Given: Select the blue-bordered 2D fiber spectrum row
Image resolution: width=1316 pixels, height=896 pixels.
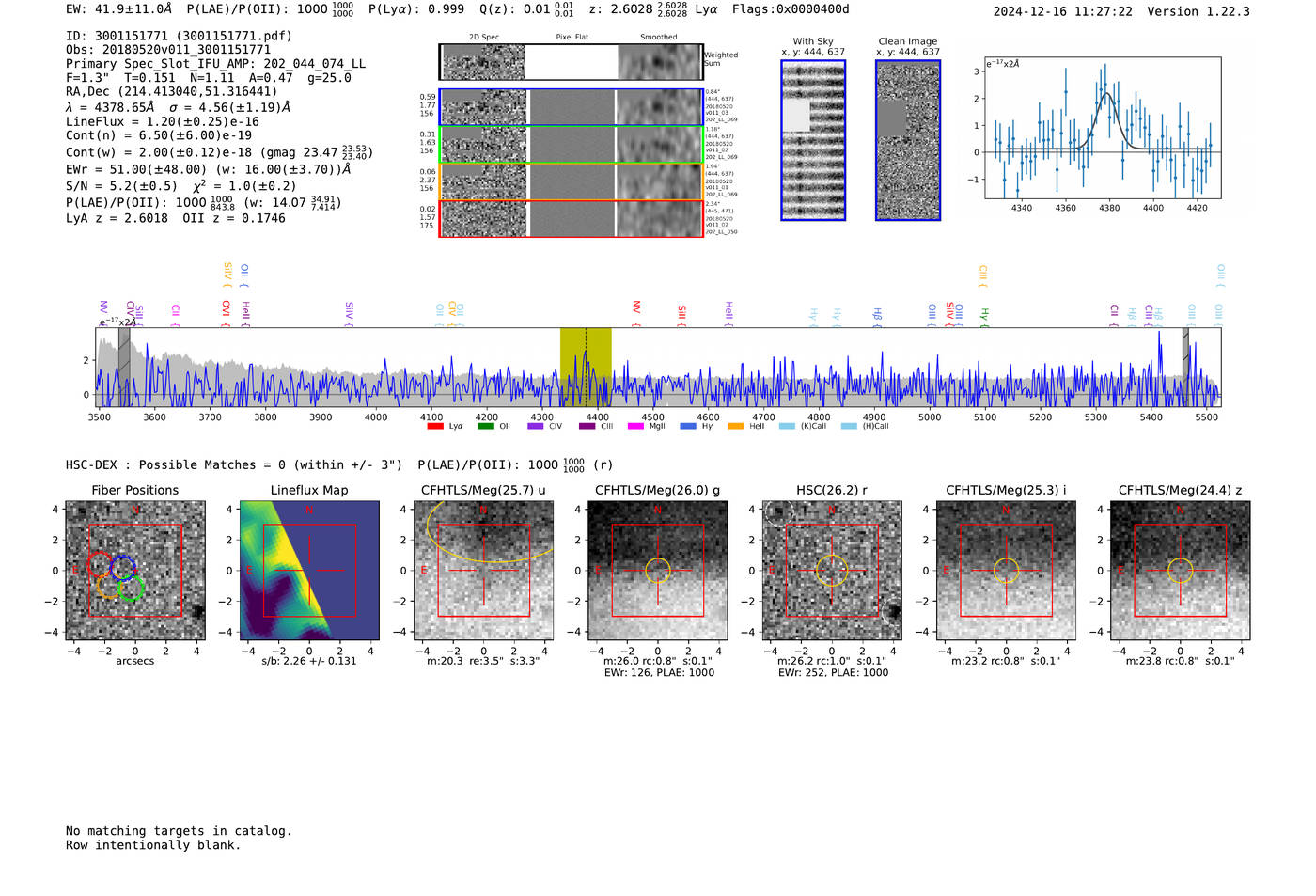Looking at the screenshot, I should coord(571,107).
